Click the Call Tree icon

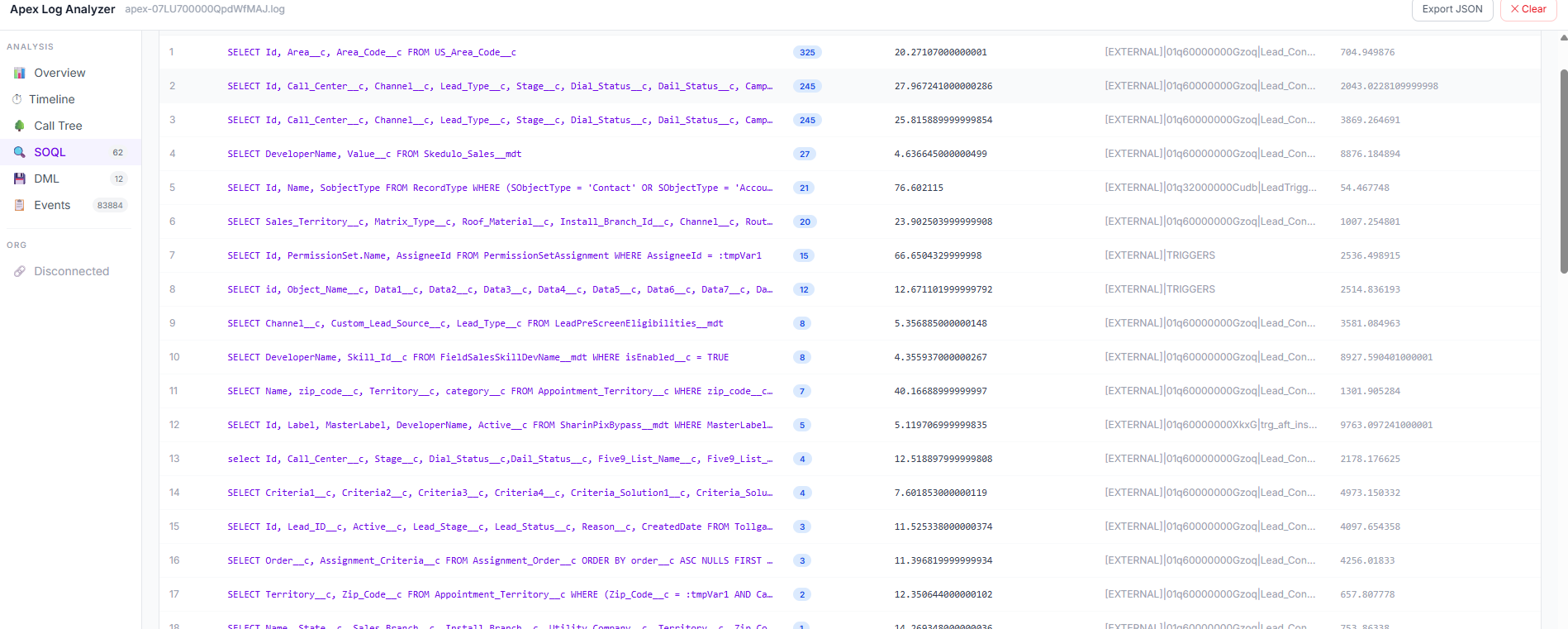coord(19,126)
